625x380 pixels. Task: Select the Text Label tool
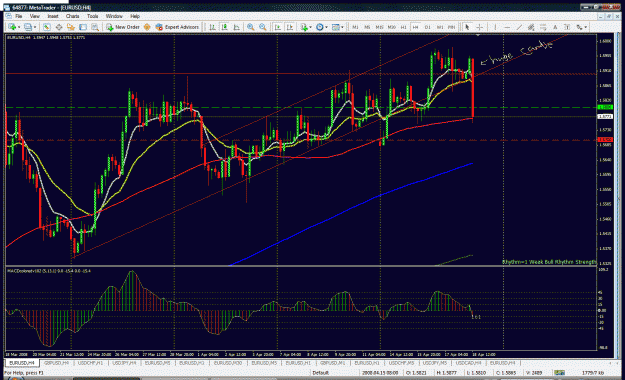click(x=567, y=27)
